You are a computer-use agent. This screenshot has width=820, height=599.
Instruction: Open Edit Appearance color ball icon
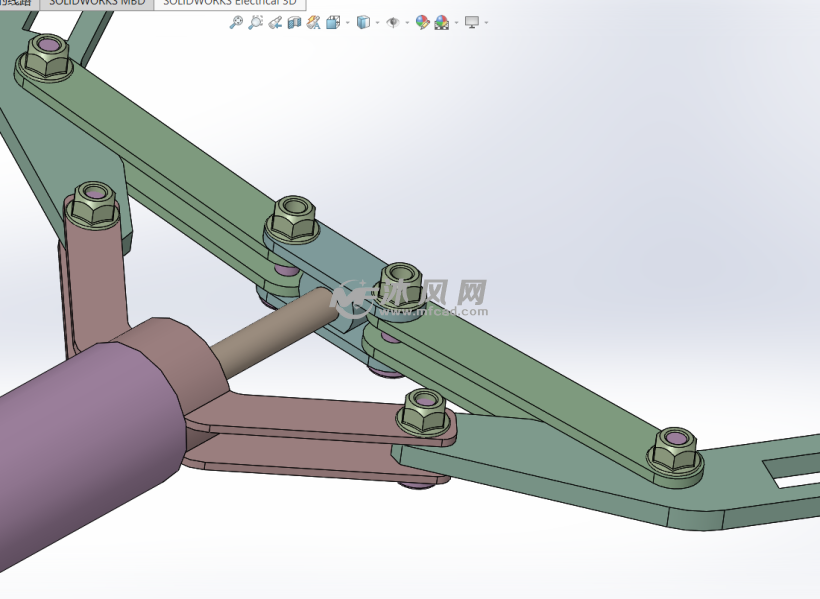pyautogui.click(x=422, y=22)
